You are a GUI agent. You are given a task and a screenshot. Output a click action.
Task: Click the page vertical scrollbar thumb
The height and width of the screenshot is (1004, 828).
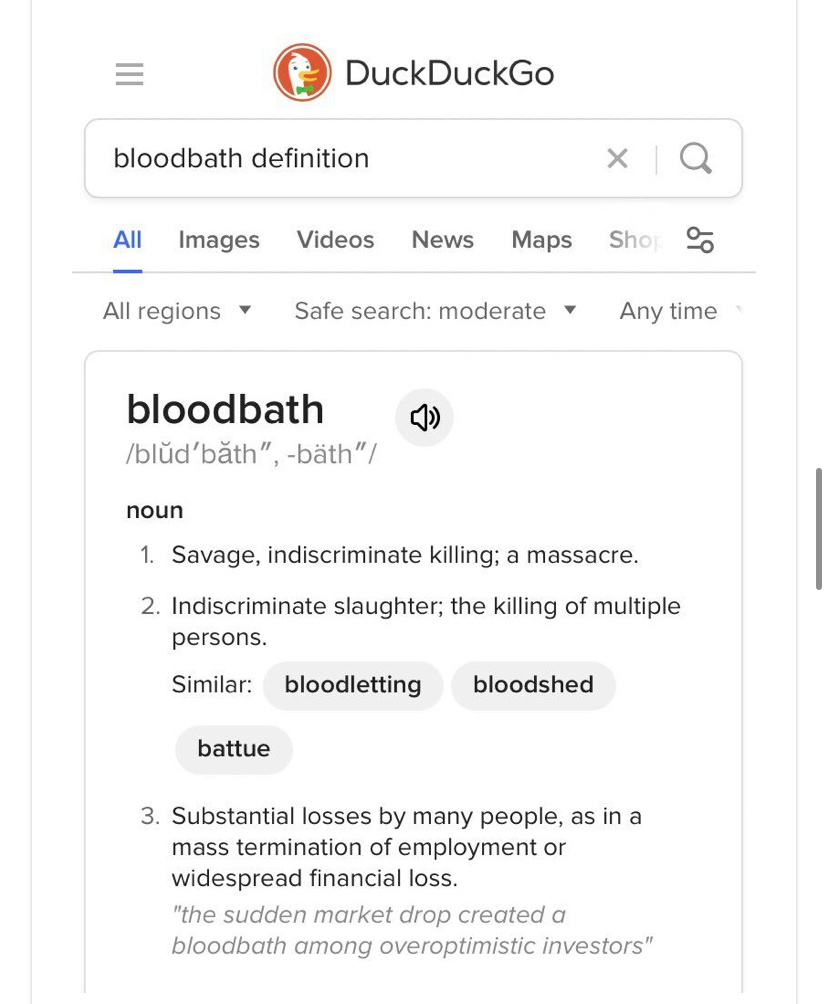[x=818, y=529]
